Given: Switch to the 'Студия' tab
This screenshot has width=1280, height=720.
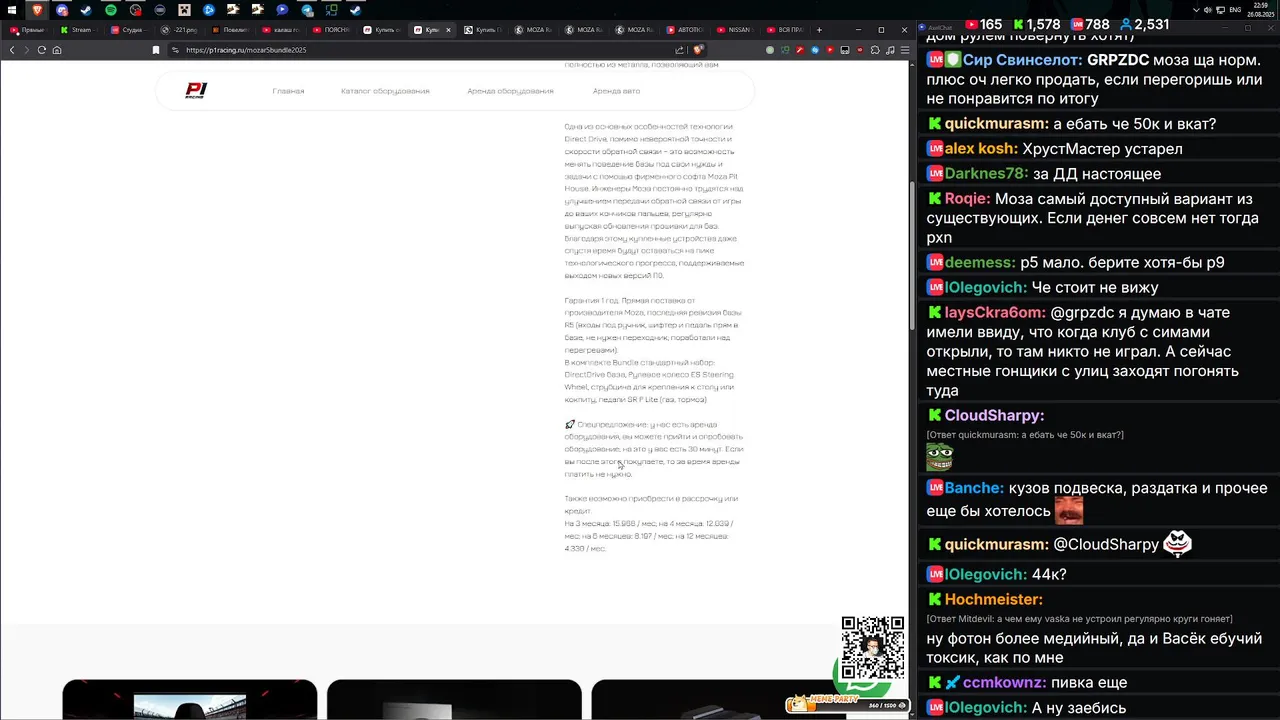Looking at the screenshot, I should tap(131, 30).
